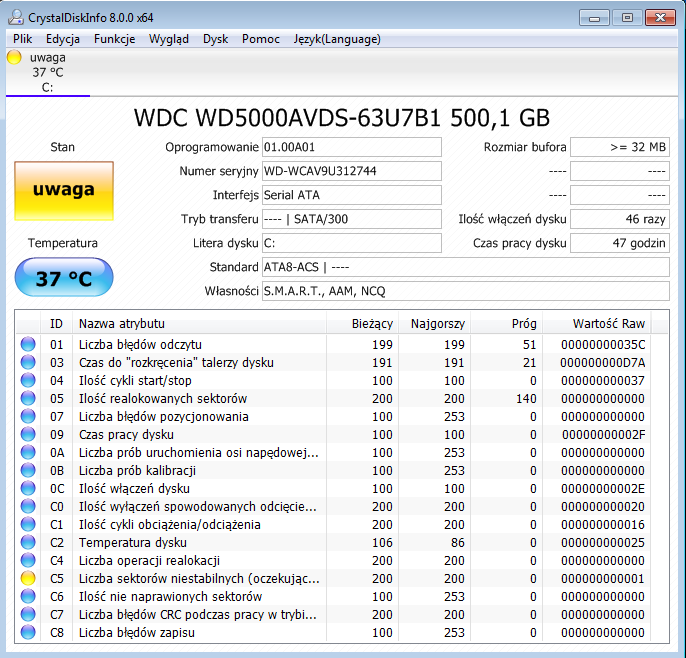
Task: Click the Wartość Raw column header
Action: pos(597,324)
